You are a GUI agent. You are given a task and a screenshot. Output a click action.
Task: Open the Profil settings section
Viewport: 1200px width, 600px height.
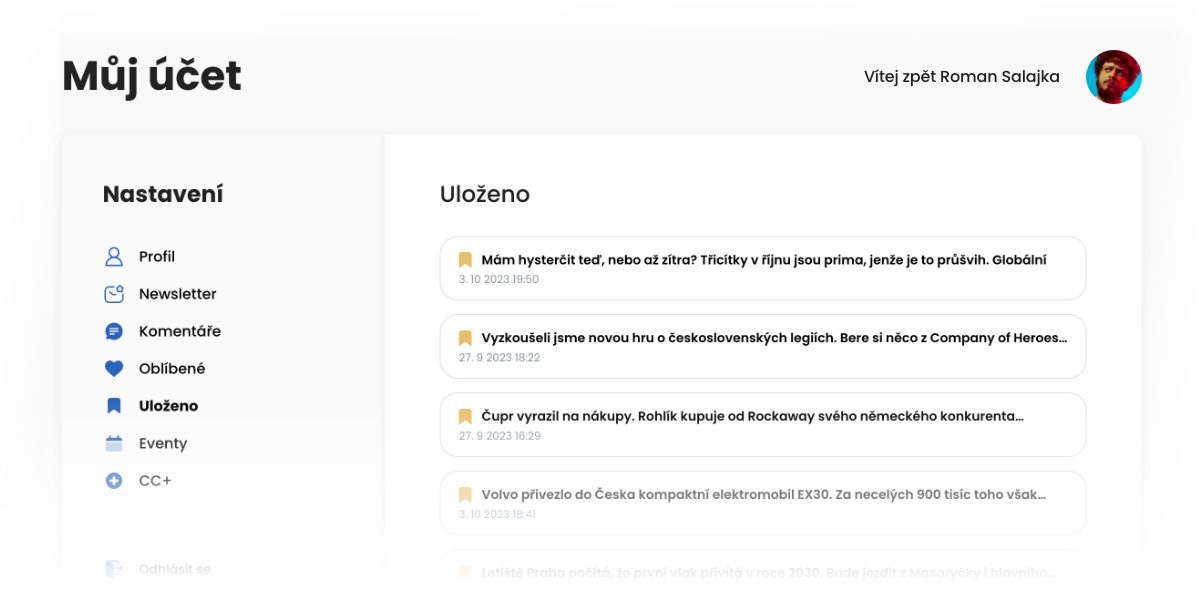157,257
